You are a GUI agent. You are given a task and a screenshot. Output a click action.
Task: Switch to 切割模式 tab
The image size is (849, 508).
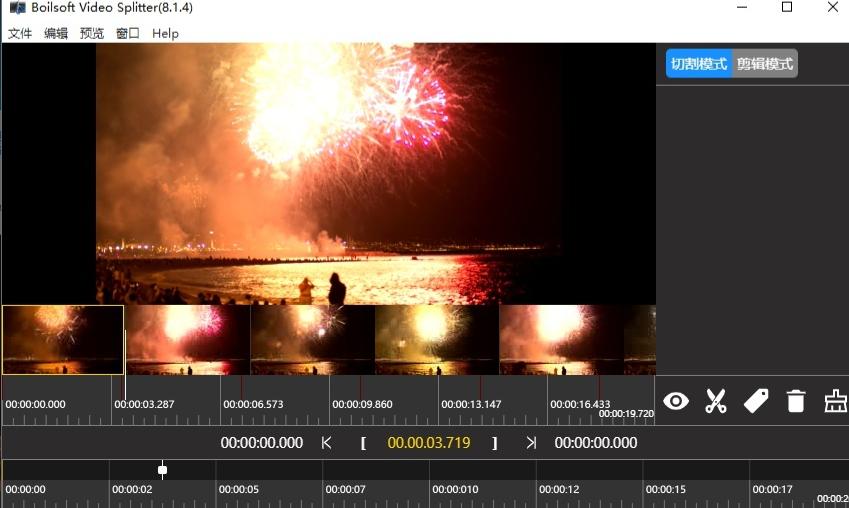[x=698, y=63]
